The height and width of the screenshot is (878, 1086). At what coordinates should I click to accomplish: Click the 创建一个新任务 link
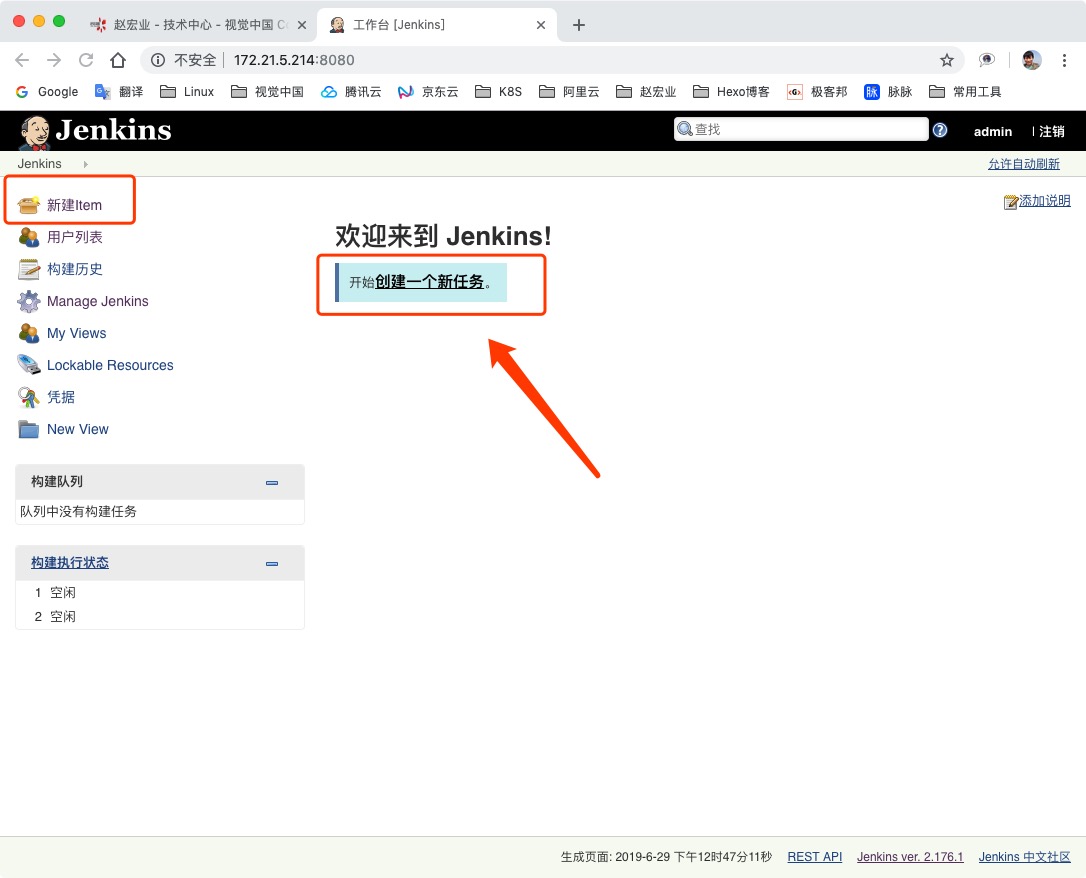429,282
